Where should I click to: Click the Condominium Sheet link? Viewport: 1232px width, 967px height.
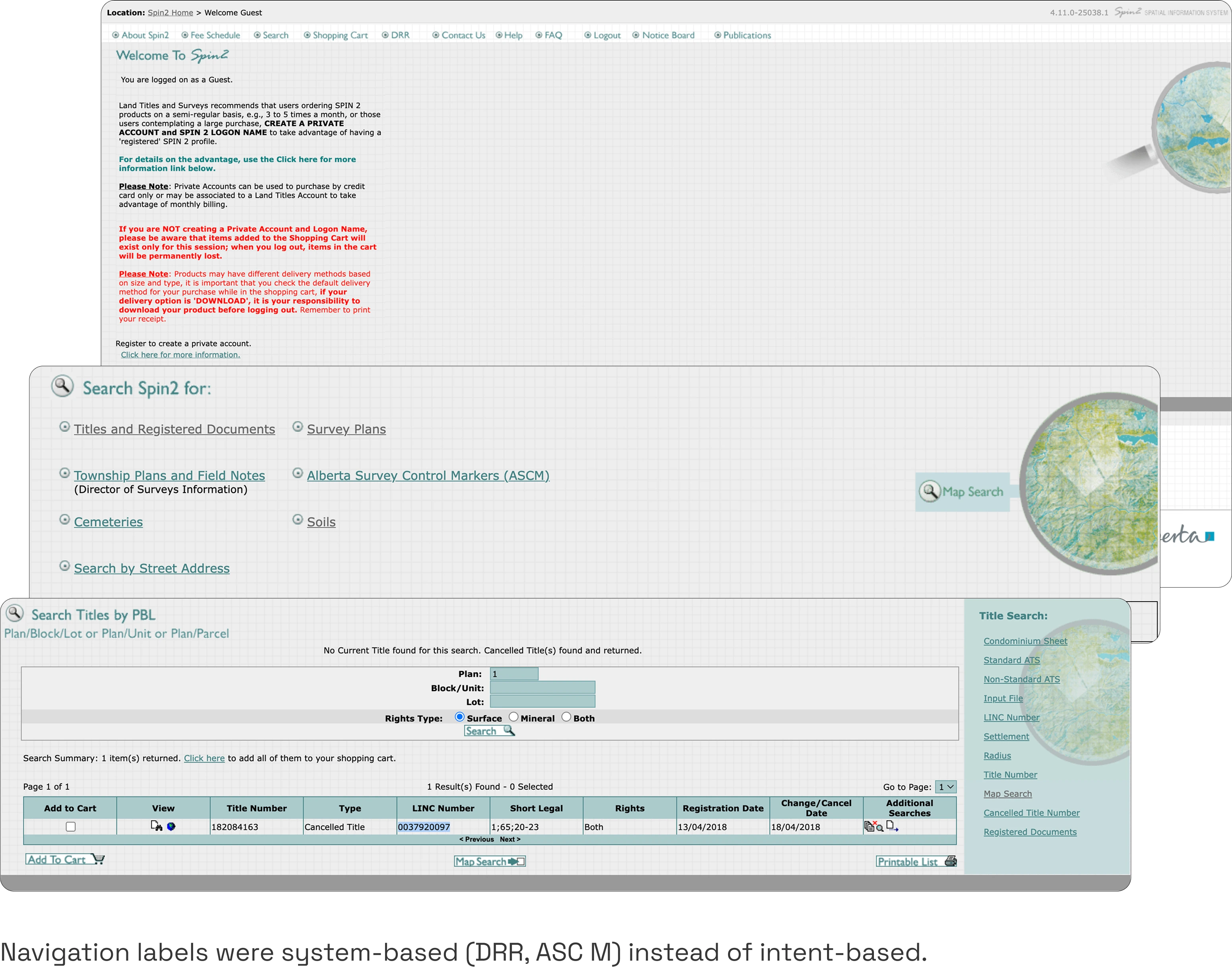tap(1025, 641)
